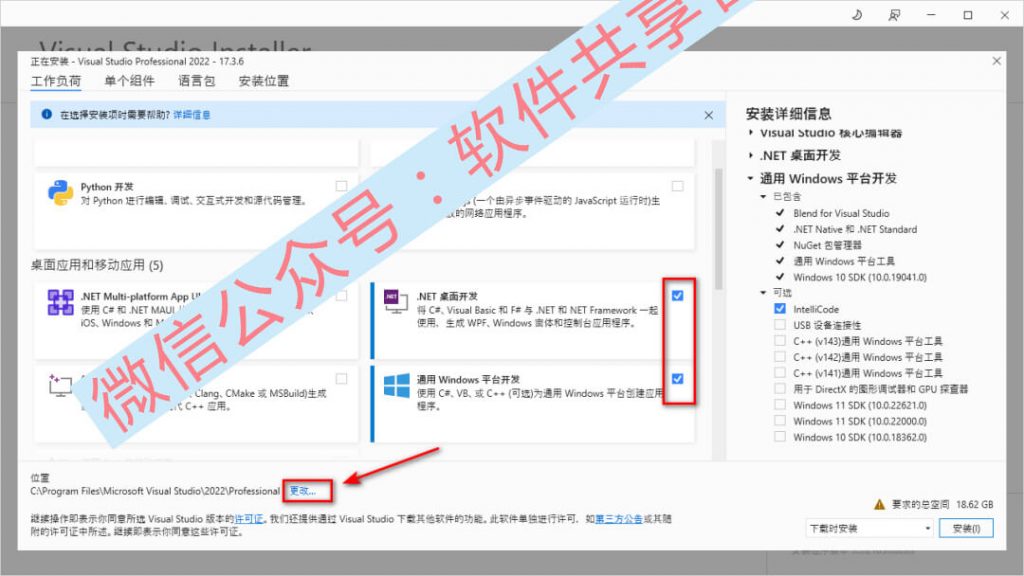This screenshot has width=1024, height=576.
Task: Click the dark theme moon icon
Action: tap(857, 14)
